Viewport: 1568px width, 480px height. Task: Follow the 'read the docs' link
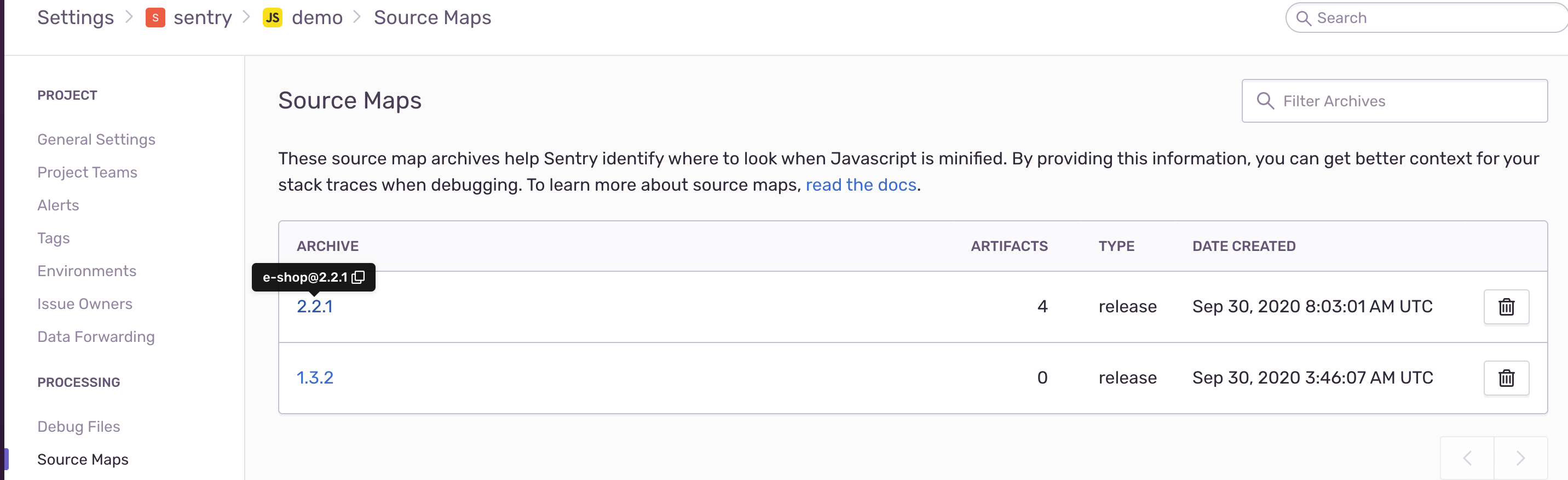(861, 185)
